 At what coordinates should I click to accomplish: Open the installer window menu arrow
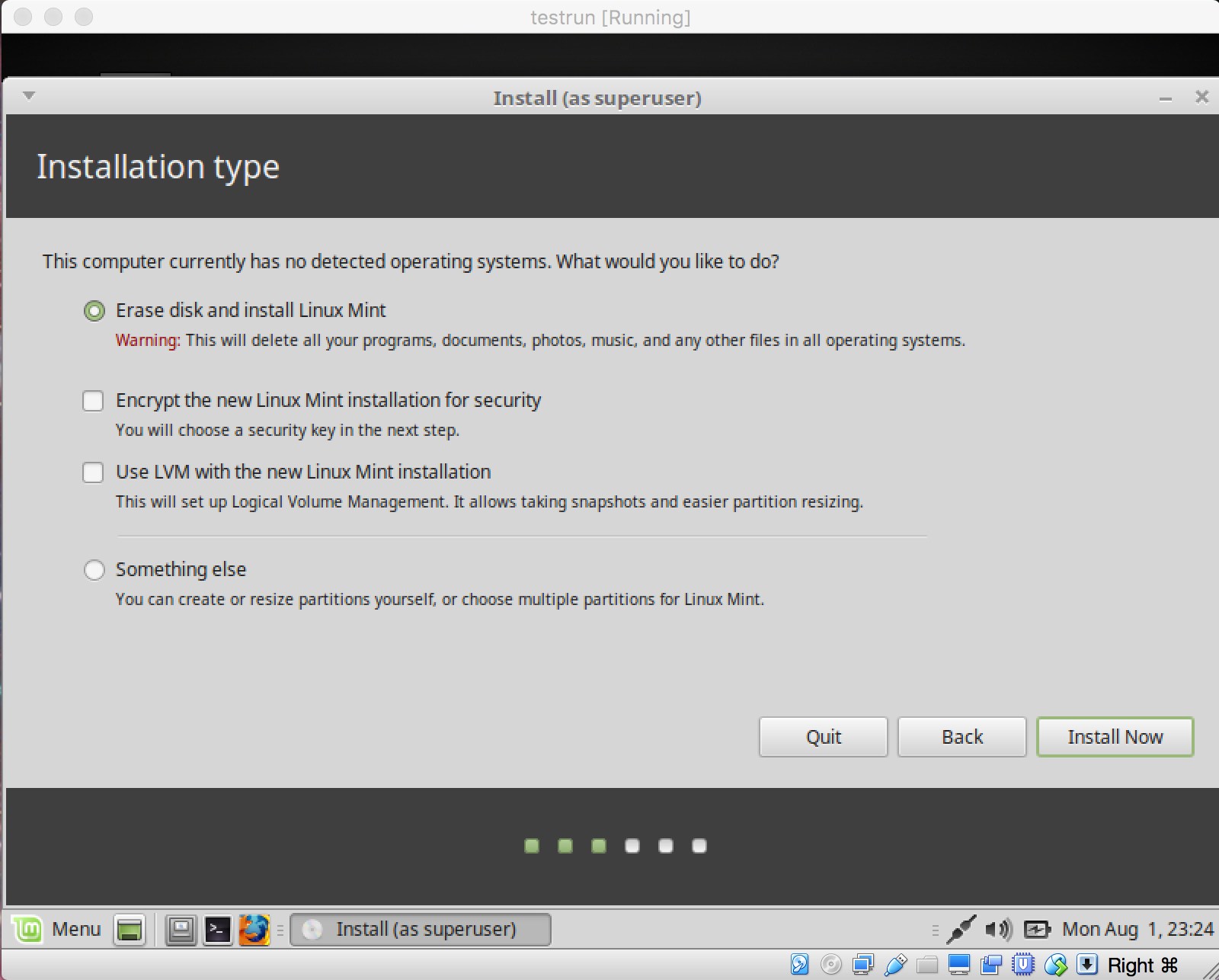pyautogui.click(x=29, y=96)
